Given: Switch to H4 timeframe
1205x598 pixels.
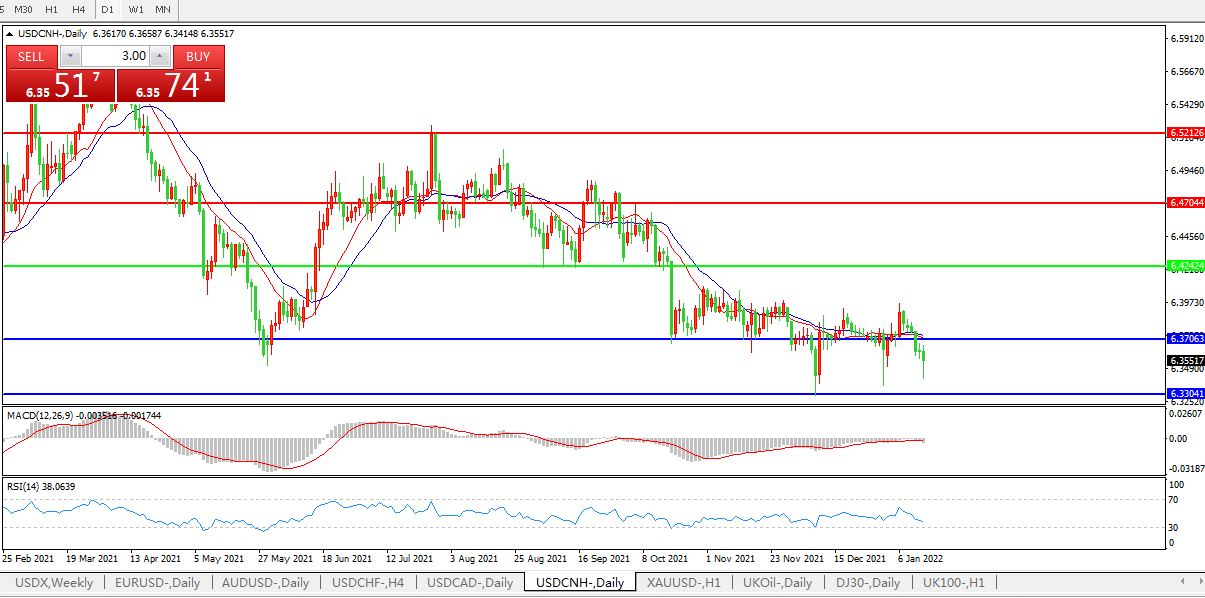Looking at the screenshot, I should pos(78,9).
